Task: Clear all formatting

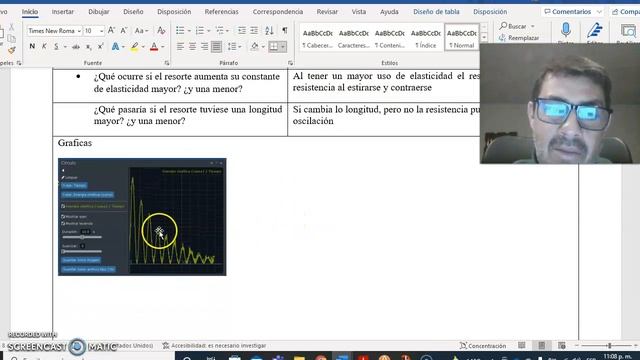Action: [161, 31]
